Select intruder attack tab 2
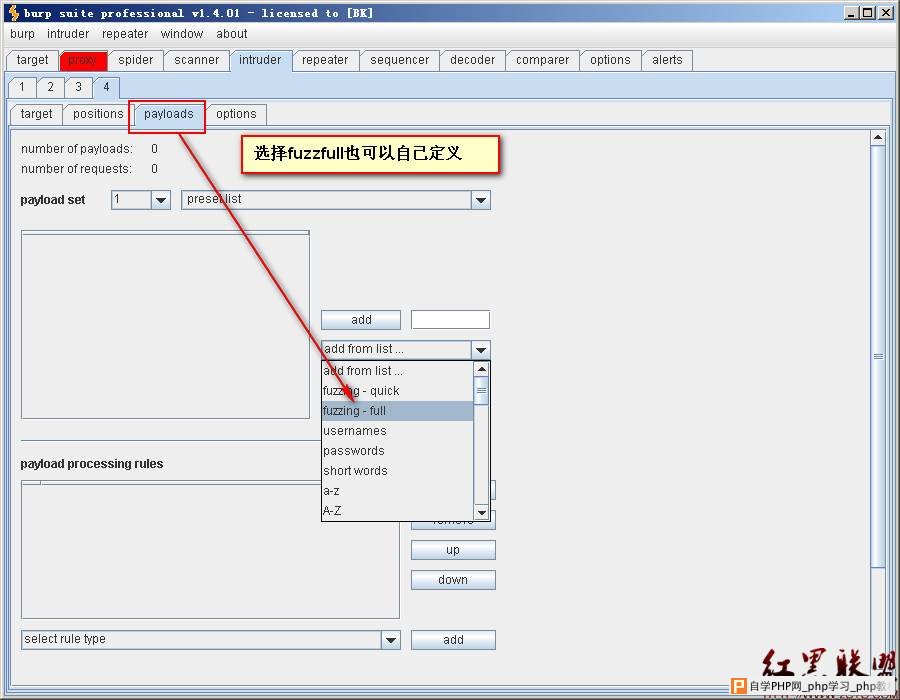The height and width of the screenshot is (700, 900). pyautogui.click(x=51, y=87)
